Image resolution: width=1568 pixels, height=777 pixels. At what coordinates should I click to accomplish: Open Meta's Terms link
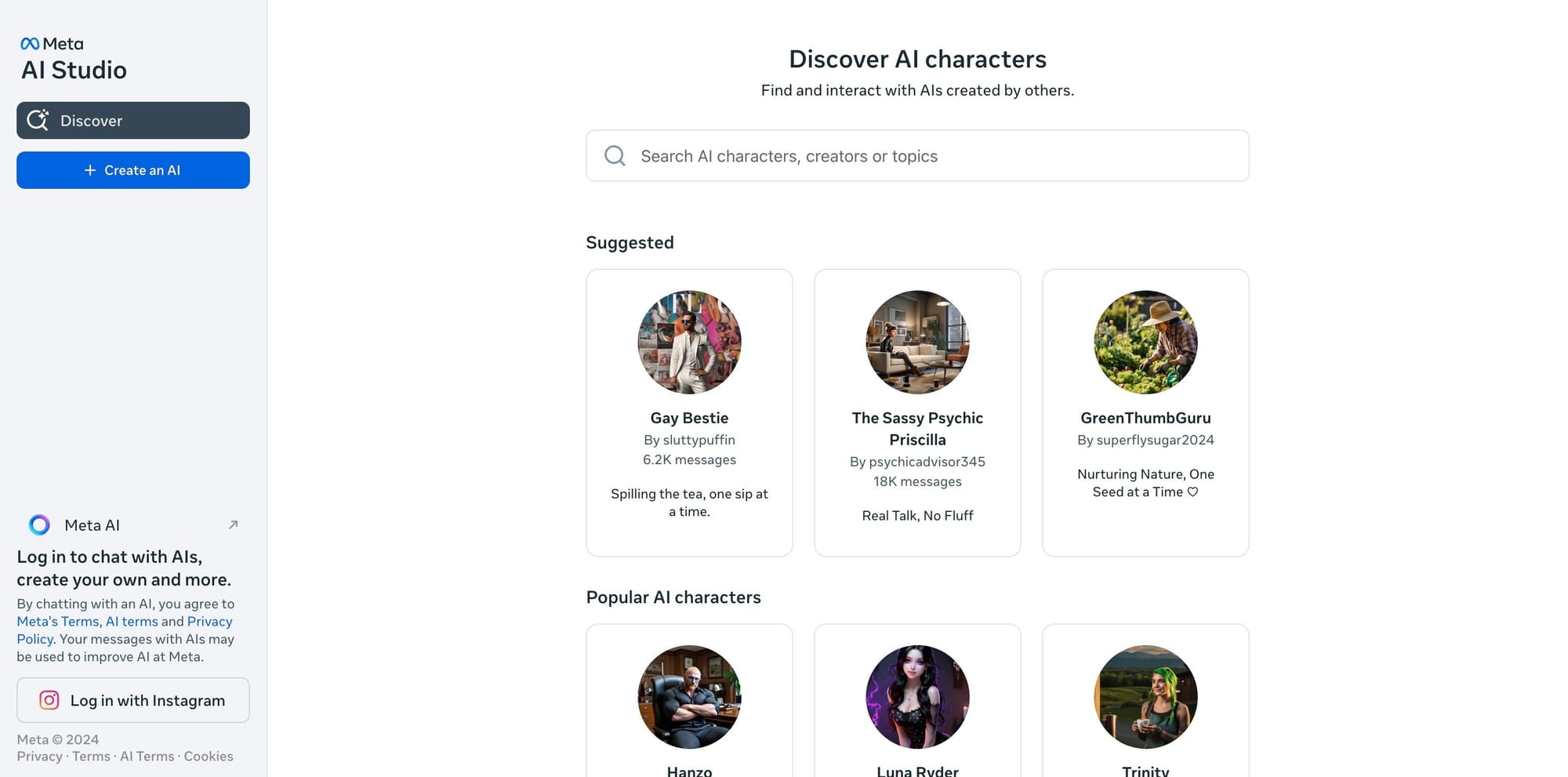pyautogui.click(x=56, y=621)
